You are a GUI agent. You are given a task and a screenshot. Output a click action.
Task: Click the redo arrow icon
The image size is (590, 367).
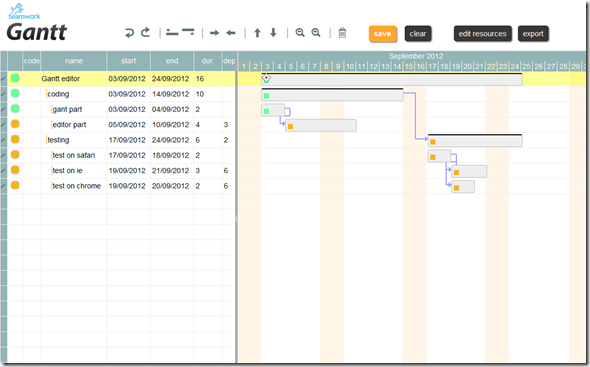click(146, 33)
